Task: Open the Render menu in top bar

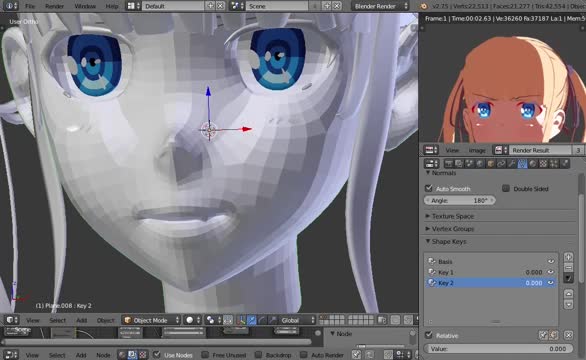Action: (54, 6)
